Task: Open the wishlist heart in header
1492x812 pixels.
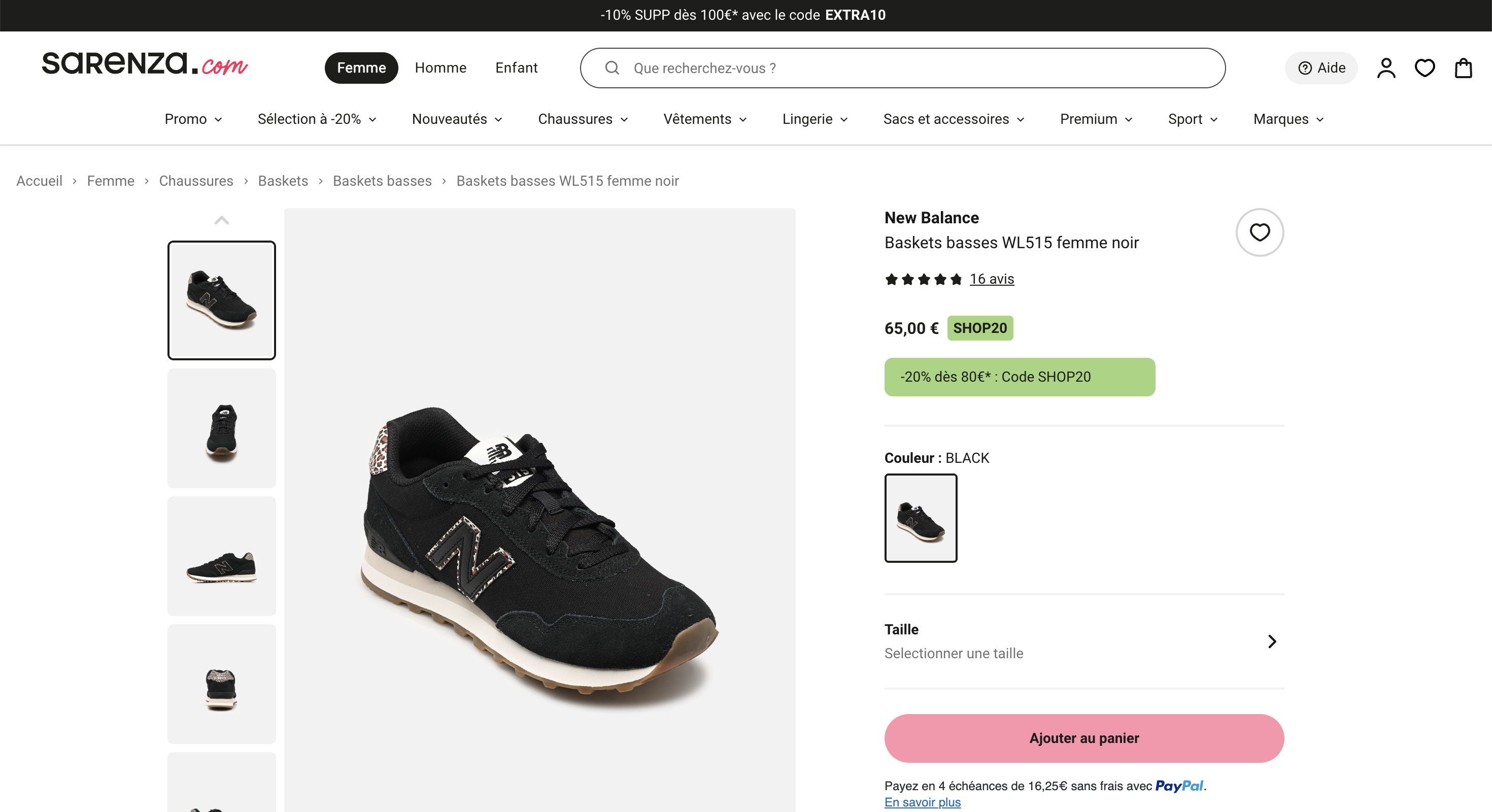Action: tap(1424, 68)
